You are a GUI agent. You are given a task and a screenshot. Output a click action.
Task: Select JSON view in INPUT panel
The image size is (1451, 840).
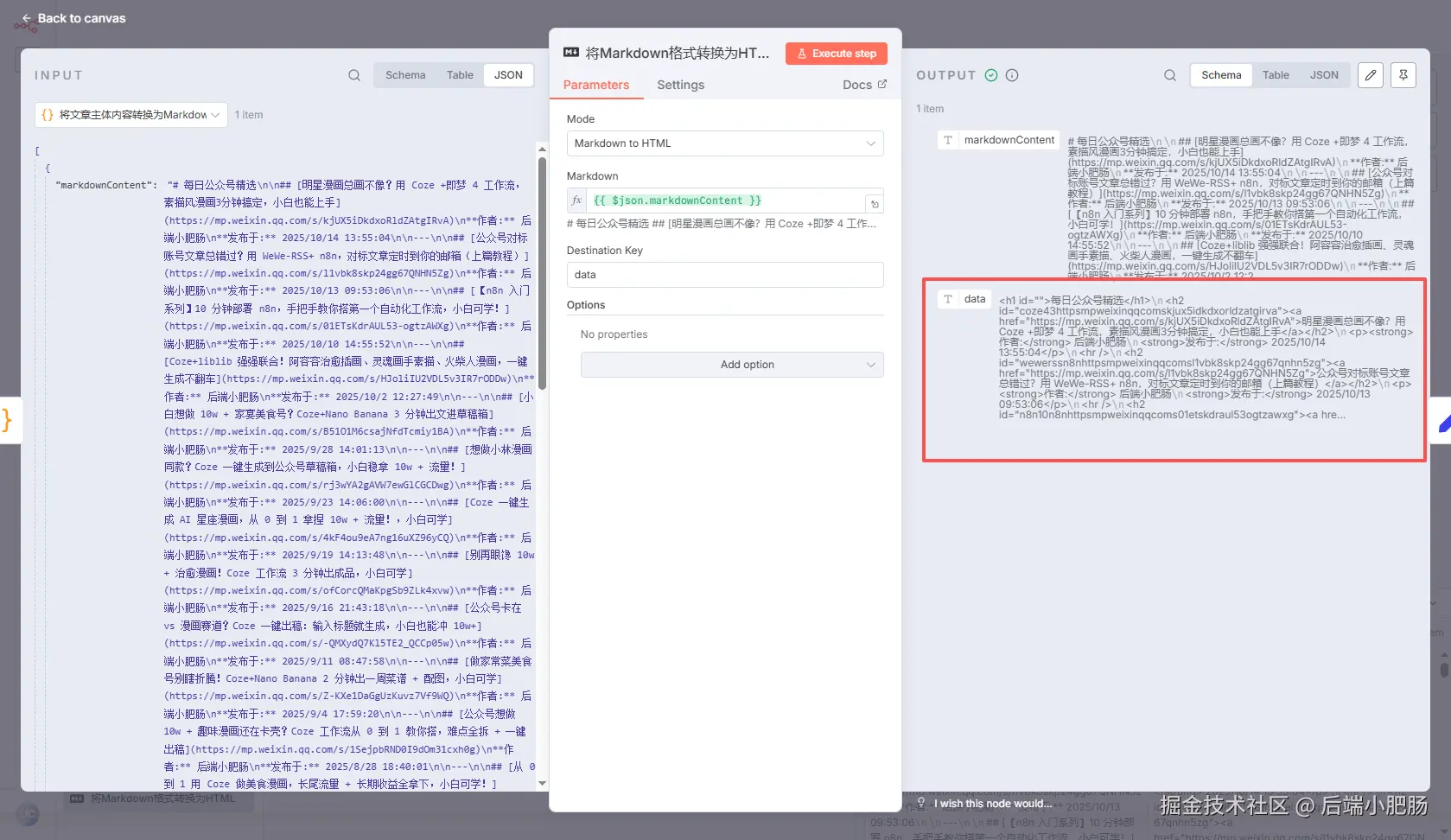508,75
